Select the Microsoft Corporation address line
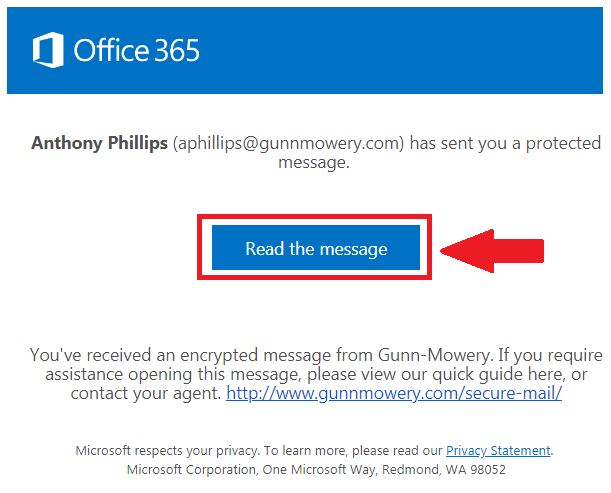 (316, 469)
